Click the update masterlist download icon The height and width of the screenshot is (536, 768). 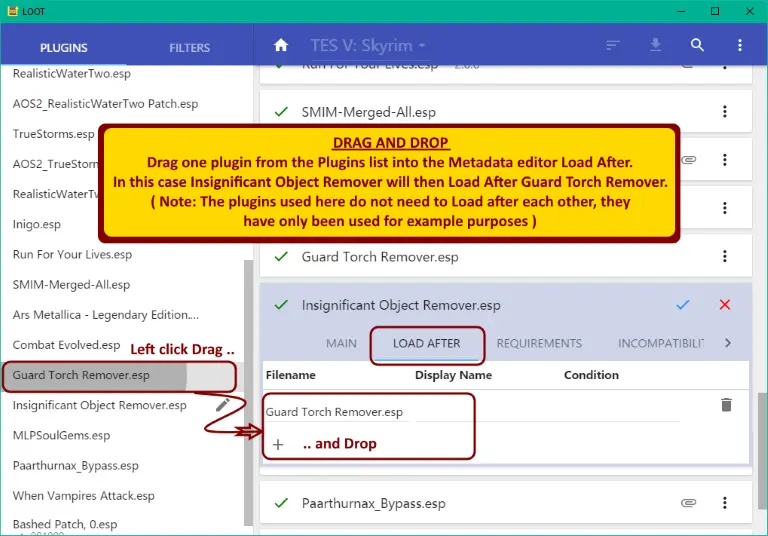coord(655,45)
